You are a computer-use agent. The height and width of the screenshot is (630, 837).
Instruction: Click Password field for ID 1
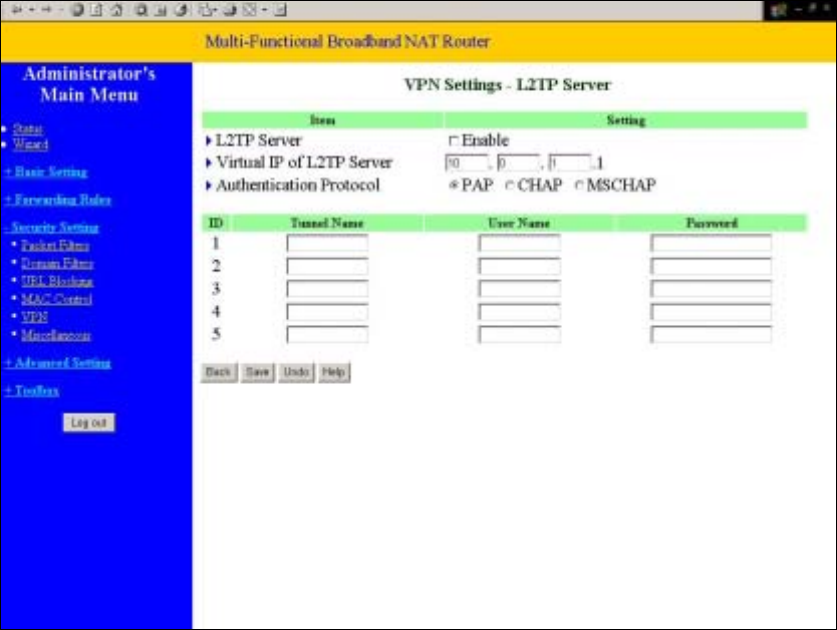711,243
